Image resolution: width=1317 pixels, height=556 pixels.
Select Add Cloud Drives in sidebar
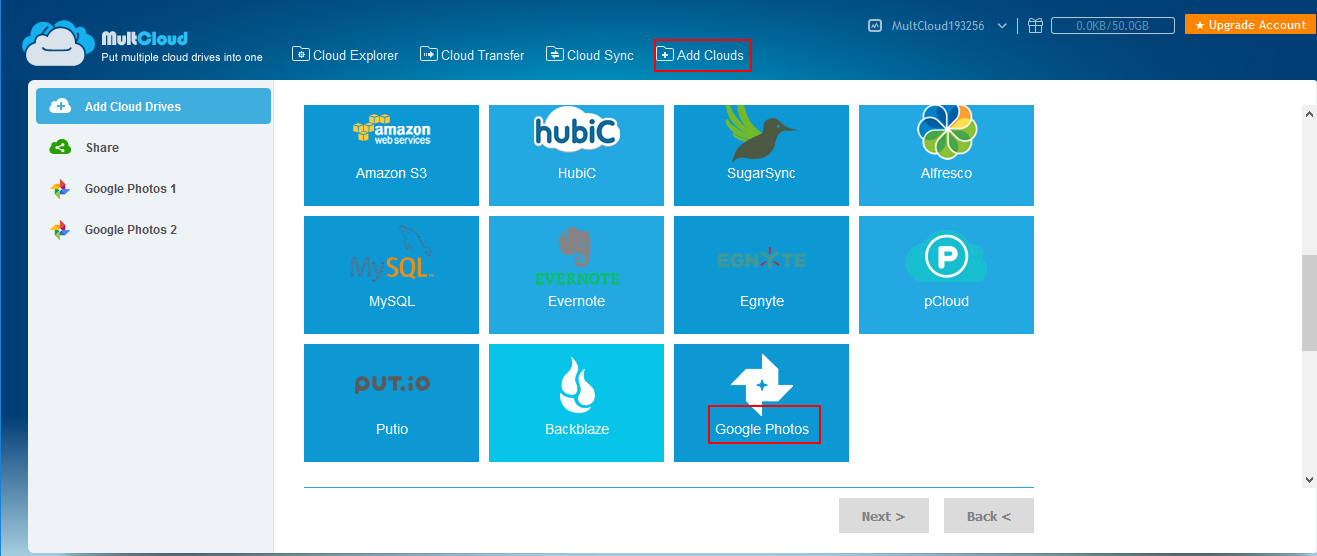[153, 106]
